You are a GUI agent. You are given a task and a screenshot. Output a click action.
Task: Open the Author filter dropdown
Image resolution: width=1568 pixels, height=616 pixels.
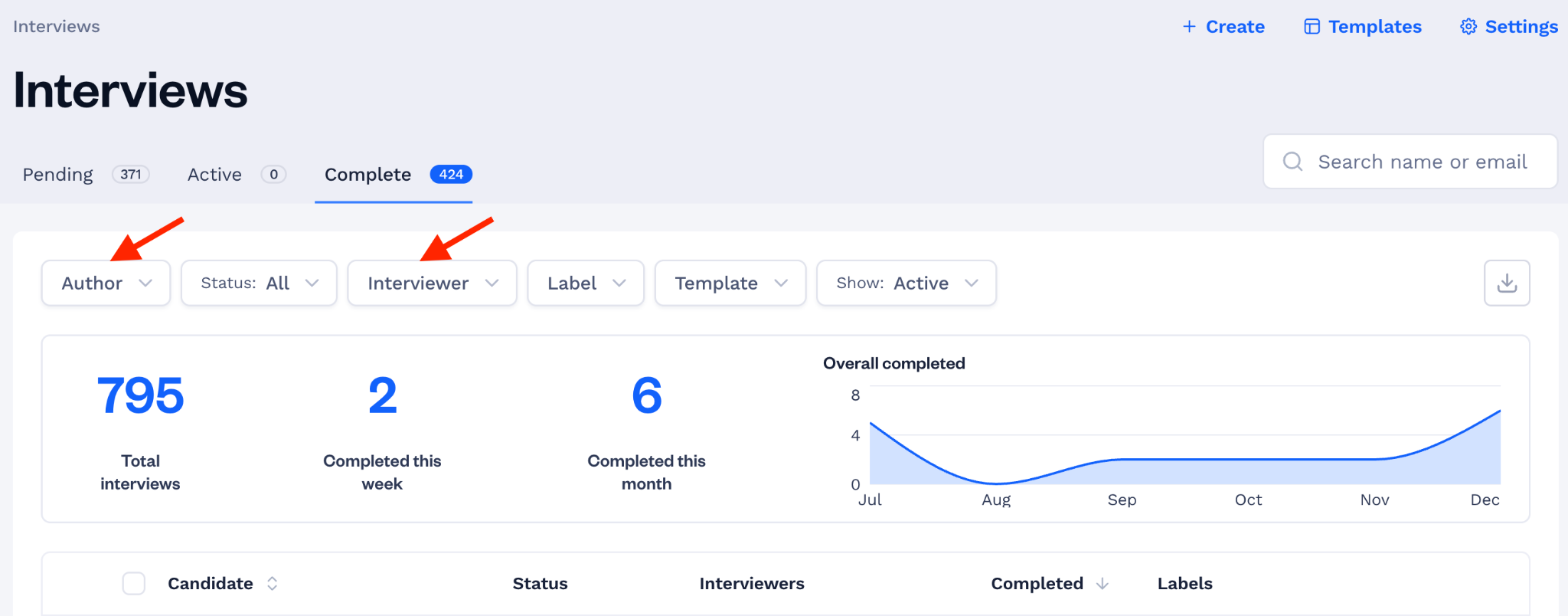(106, 283)
